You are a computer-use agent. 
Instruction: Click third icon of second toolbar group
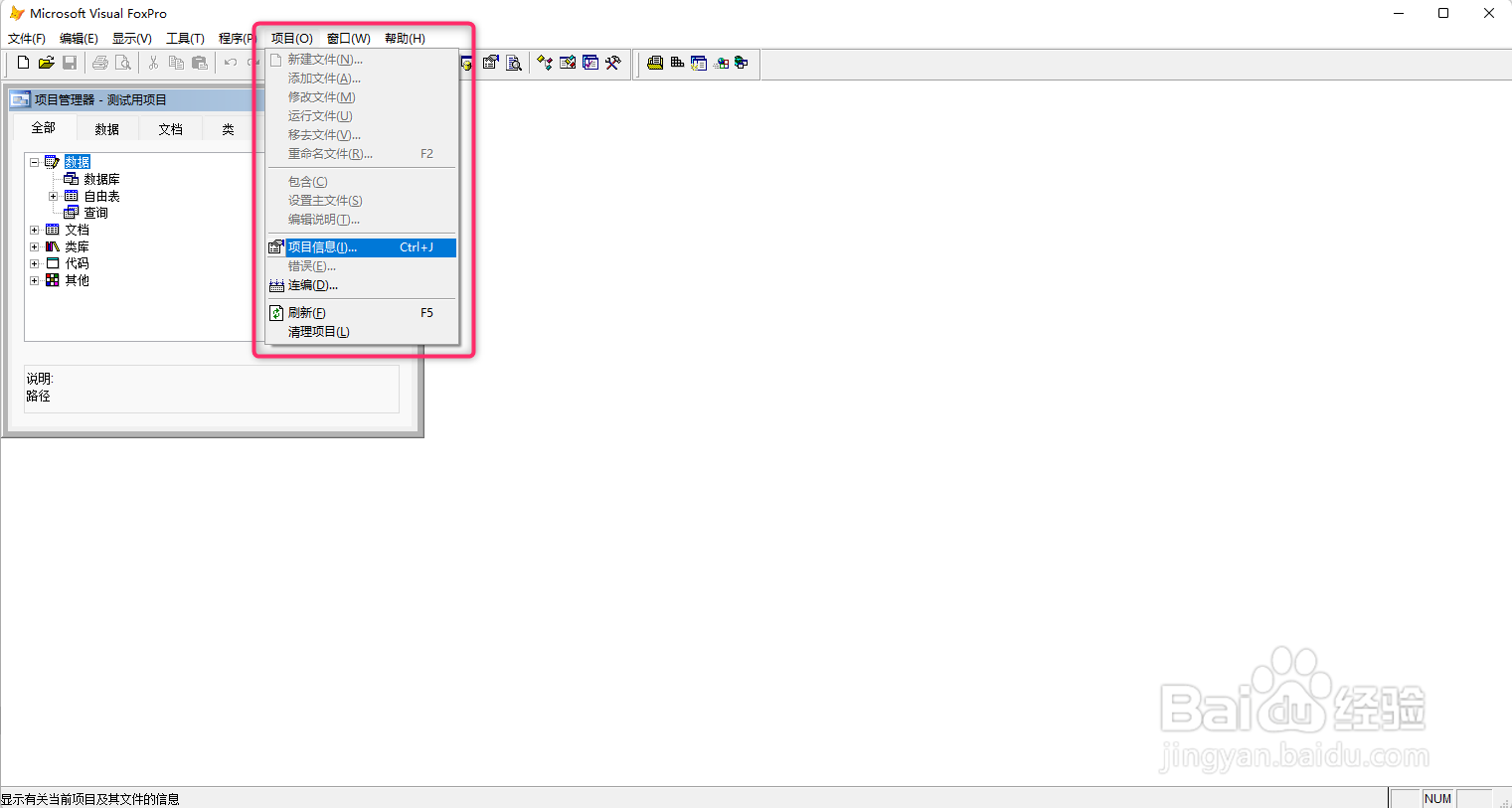(699, 63)
